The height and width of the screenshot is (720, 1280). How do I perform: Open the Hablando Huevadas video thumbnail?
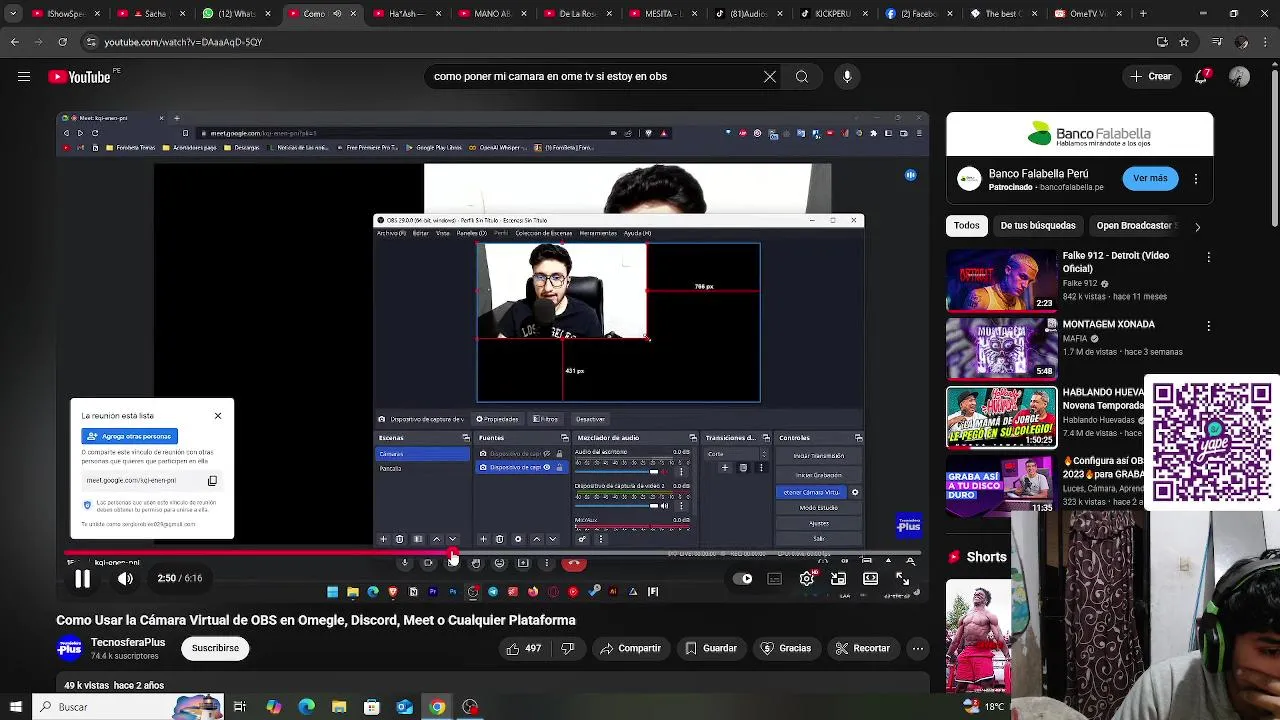1001,418
